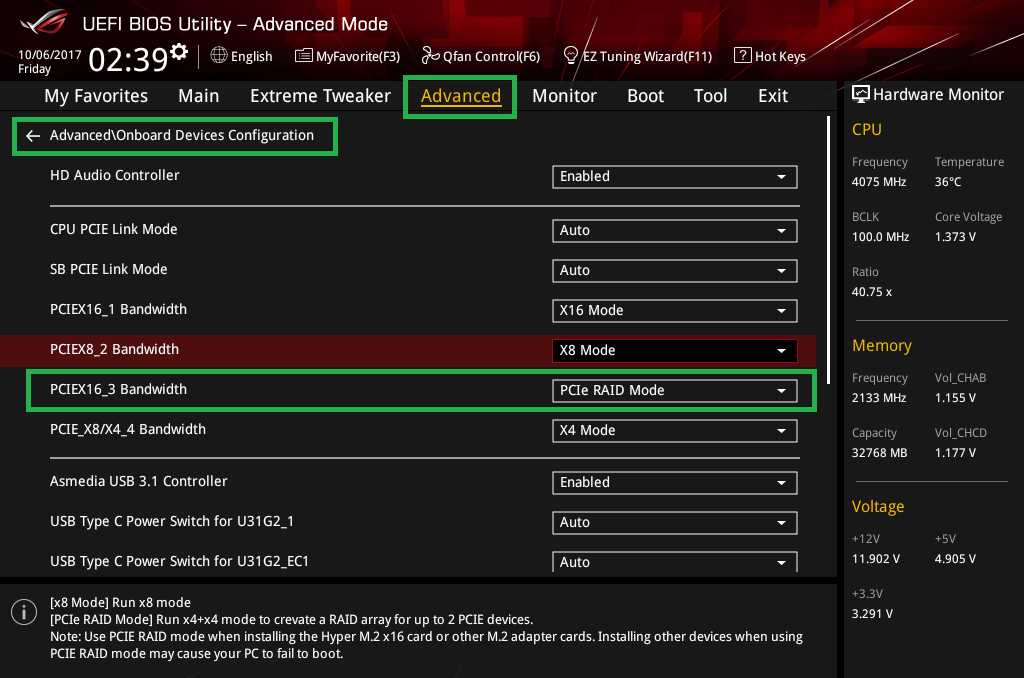Select the HD Audio Controller label
This screenshot has height=678, width=1024.
pos(114,175)
